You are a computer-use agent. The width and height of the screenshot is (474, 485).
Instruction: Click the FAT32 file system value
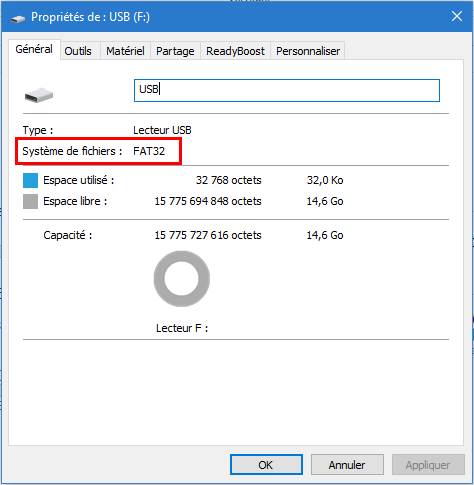point(149,151)
